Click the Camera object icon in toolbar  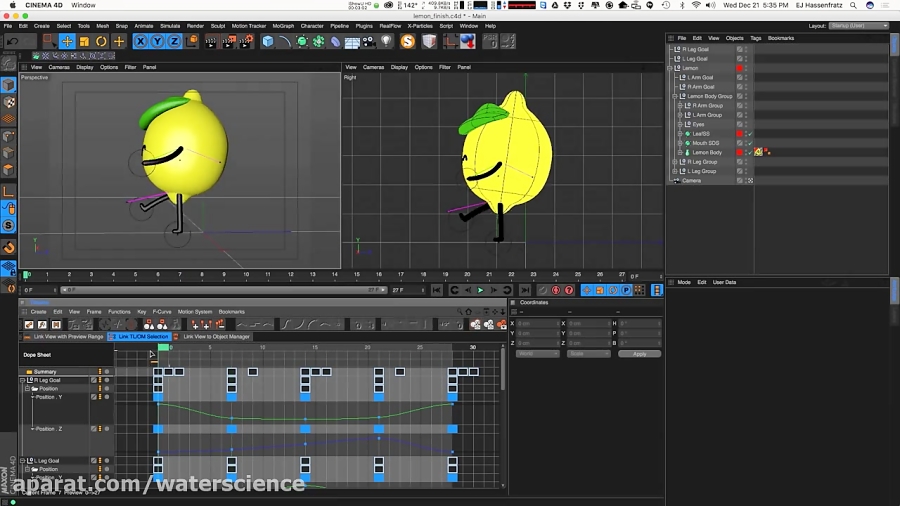point(368,41)
